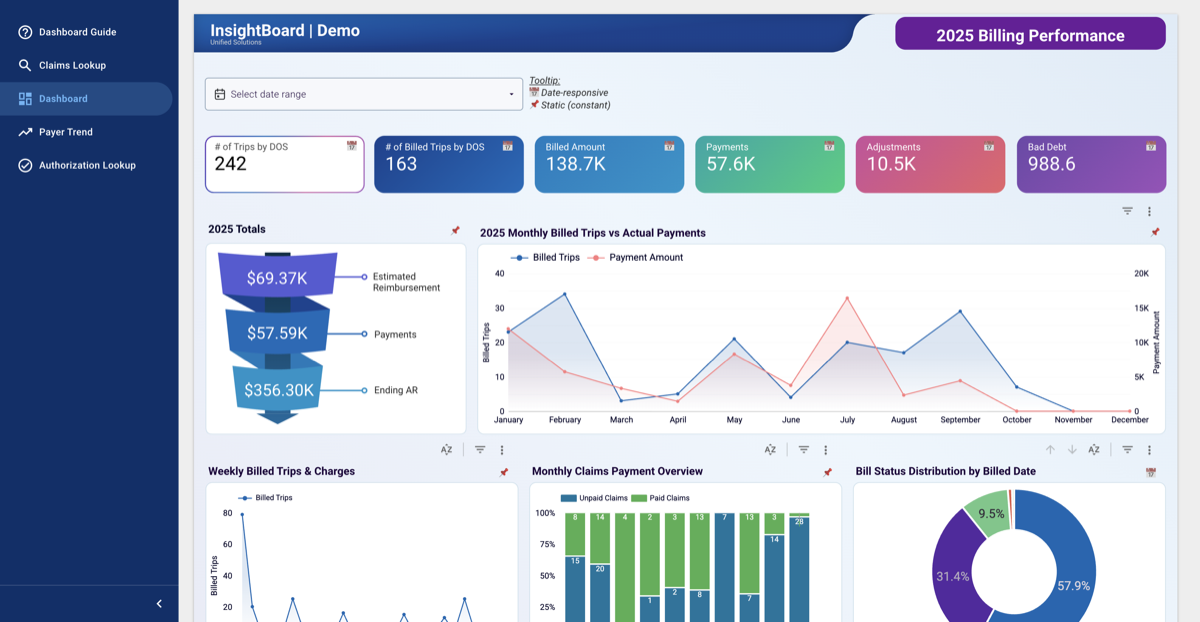Click drill down arrow above Bill Status chart

(1072, 450)
